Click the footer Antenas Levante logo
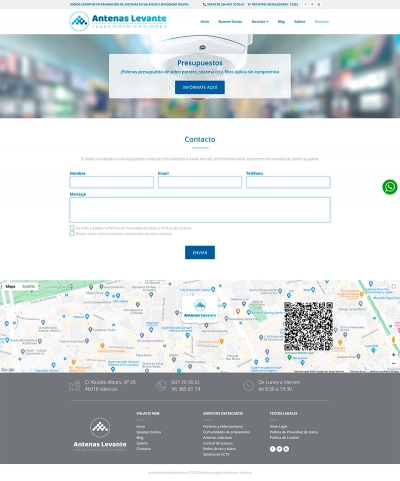The image size is (400, 481). (x=100, y=434)
